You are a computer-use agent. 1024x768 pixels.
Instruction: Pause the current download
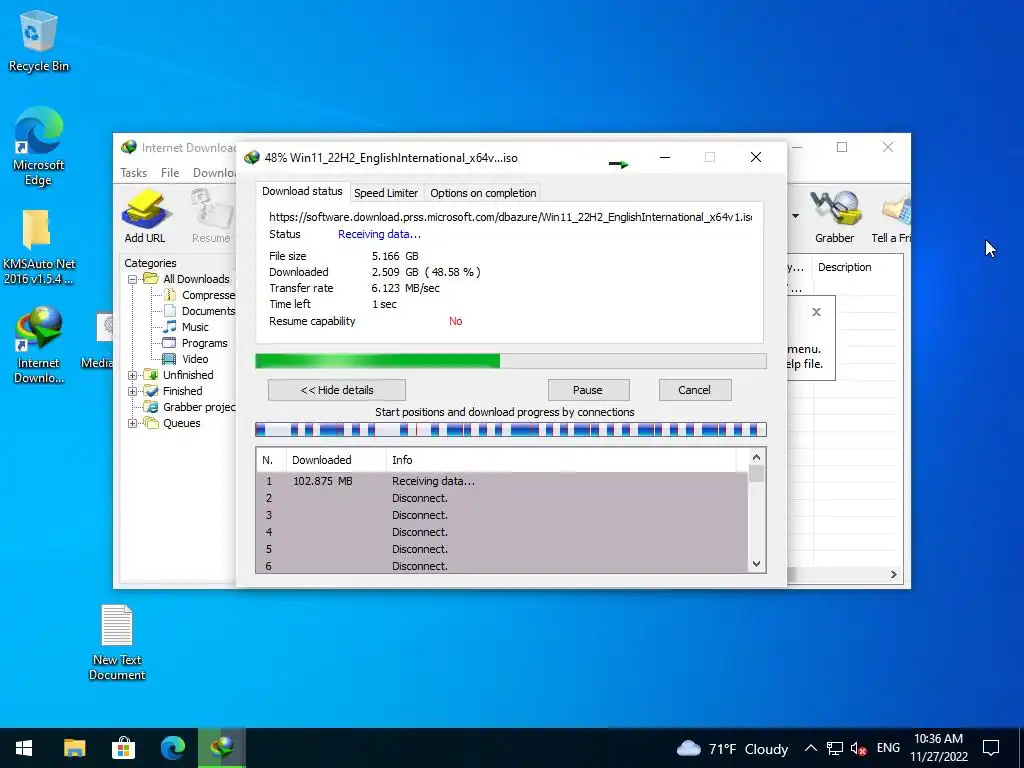(588, 390)
